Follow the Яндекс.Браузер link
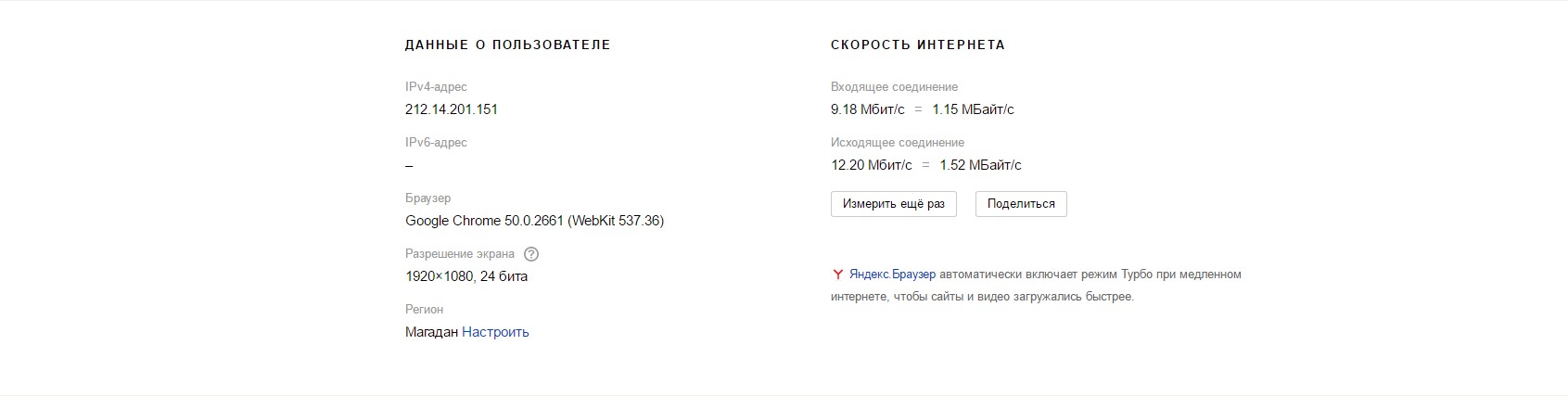The width and height of the screenshot is (1568, 396). 893,275
